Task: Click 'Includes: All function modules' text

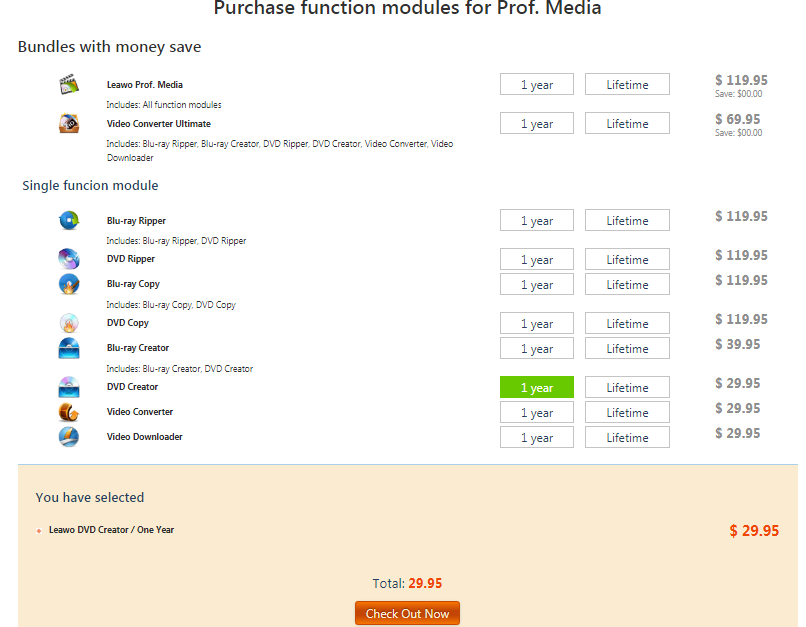Action: pos(164,105)
